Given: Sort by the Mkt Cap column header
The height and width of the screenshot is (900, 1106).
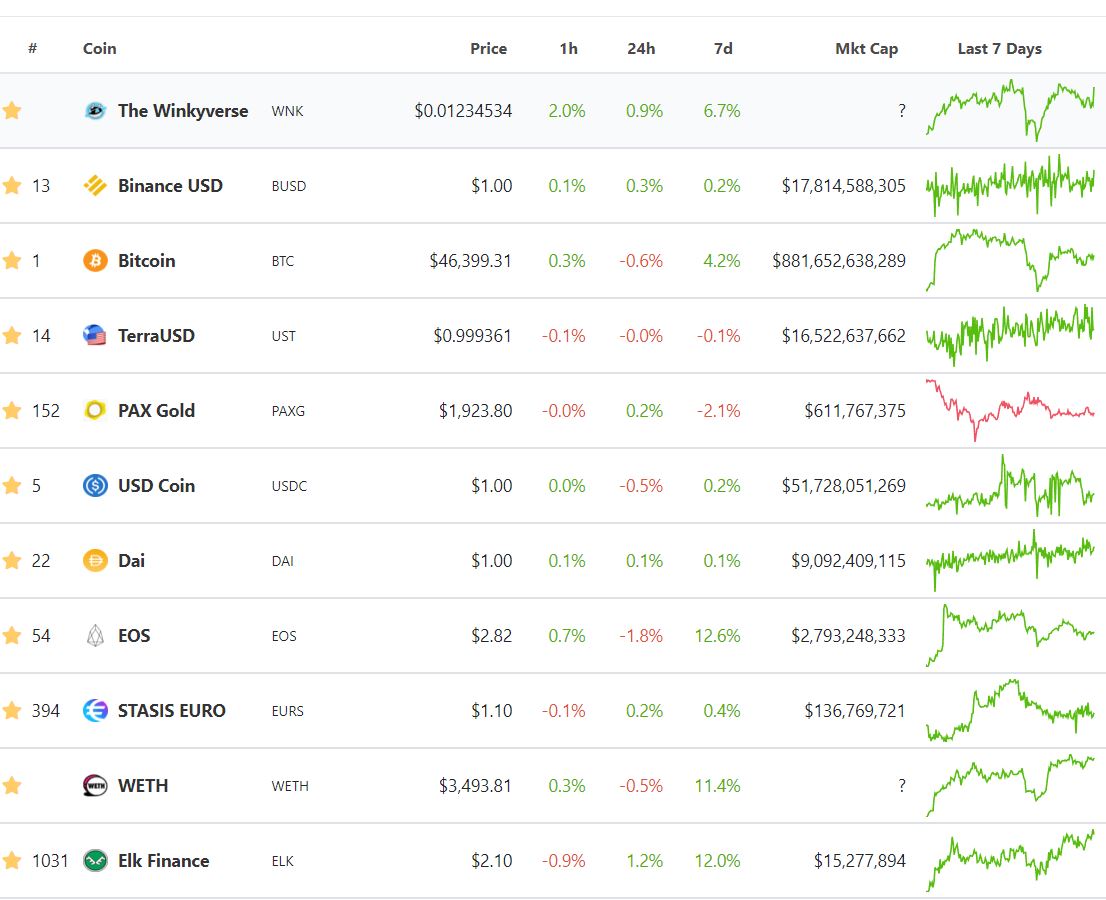Looking at the screenshot, I should (x=866, y=49).
